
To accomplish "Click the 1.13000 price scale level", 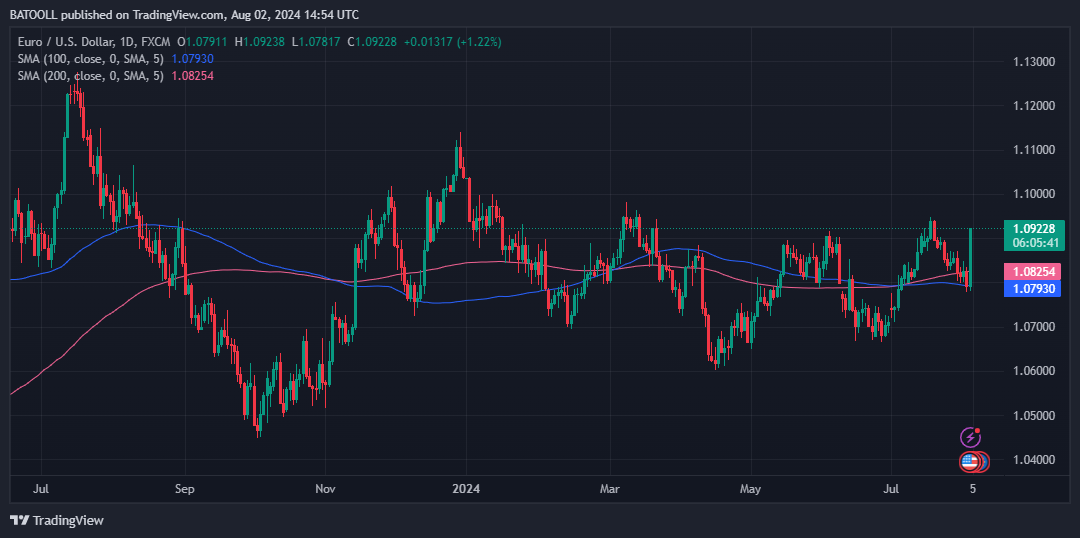I will coord(1033,62).
